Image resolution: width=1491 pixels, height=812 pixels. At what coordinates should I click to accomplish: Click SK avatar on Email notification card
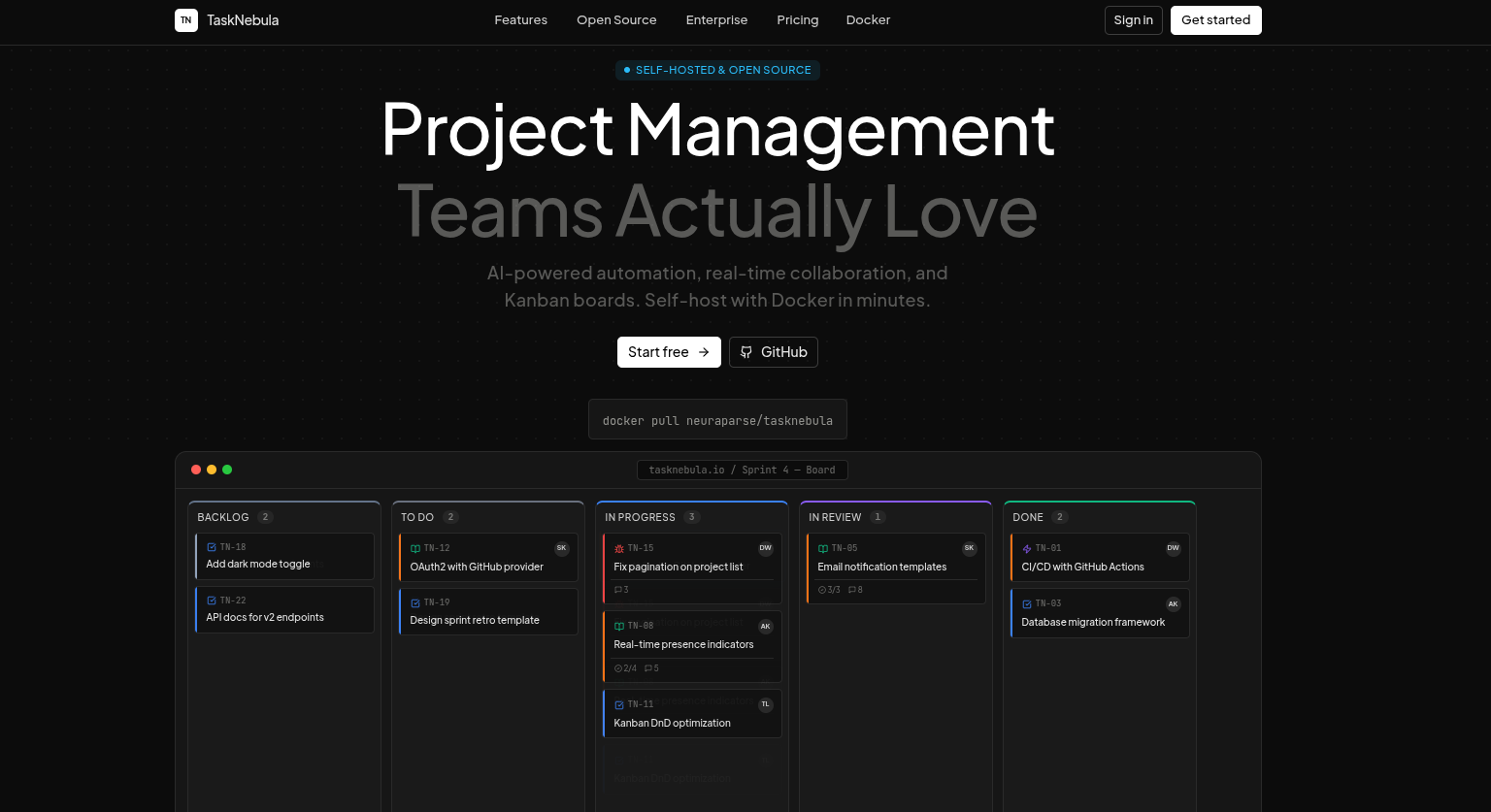pos(969,548)
